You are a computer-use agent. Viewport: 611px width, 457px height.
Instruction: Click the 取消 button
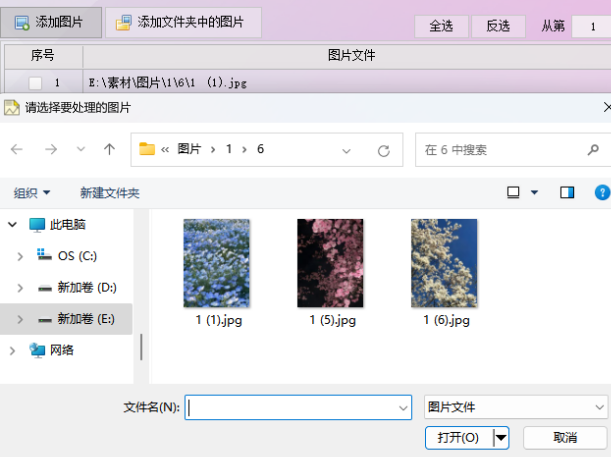point(565,438)
